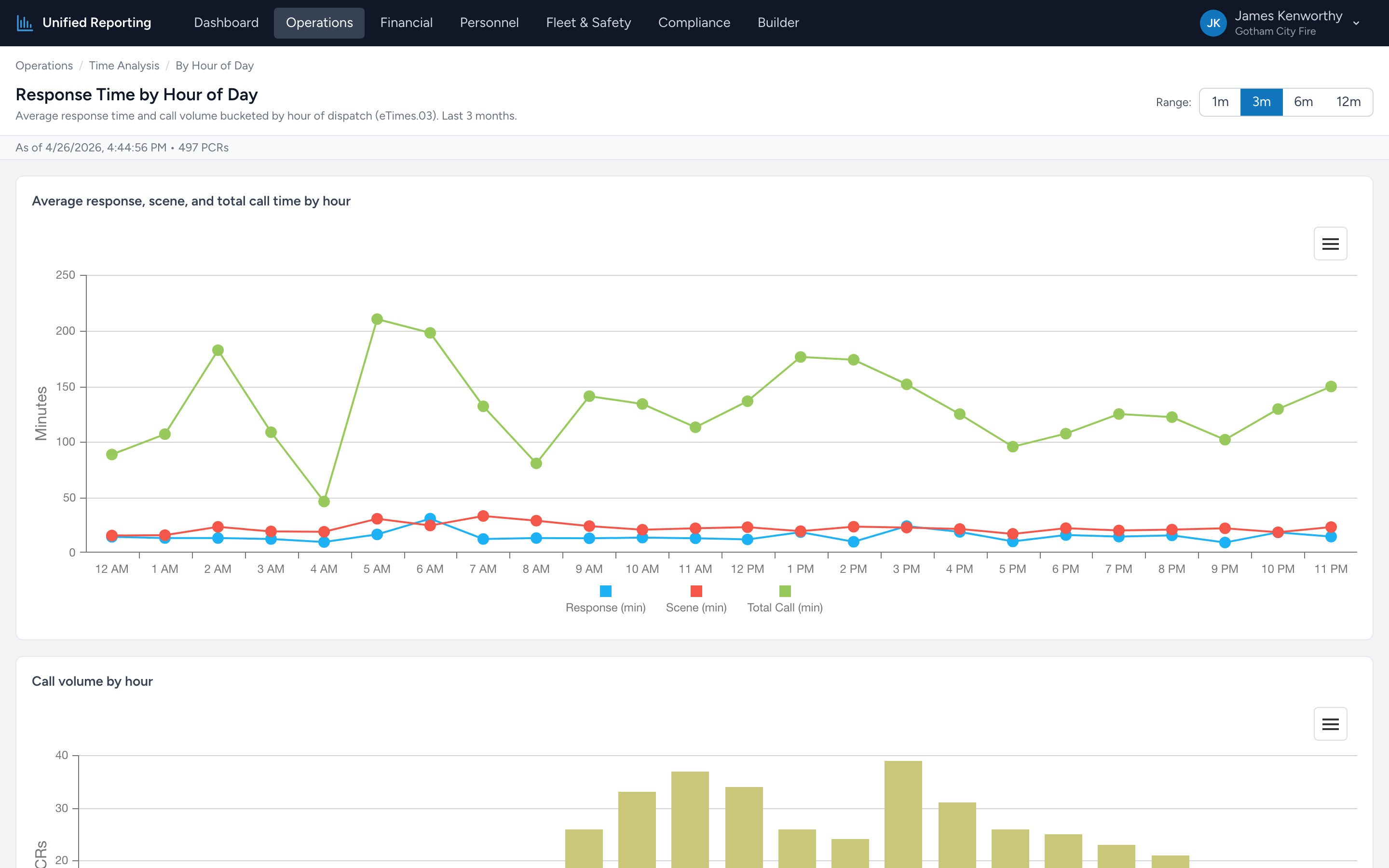The height and width of the screenshot is (868, 1389).
Task: Click the 11 PM Total Call data point
Action: 1331,387
